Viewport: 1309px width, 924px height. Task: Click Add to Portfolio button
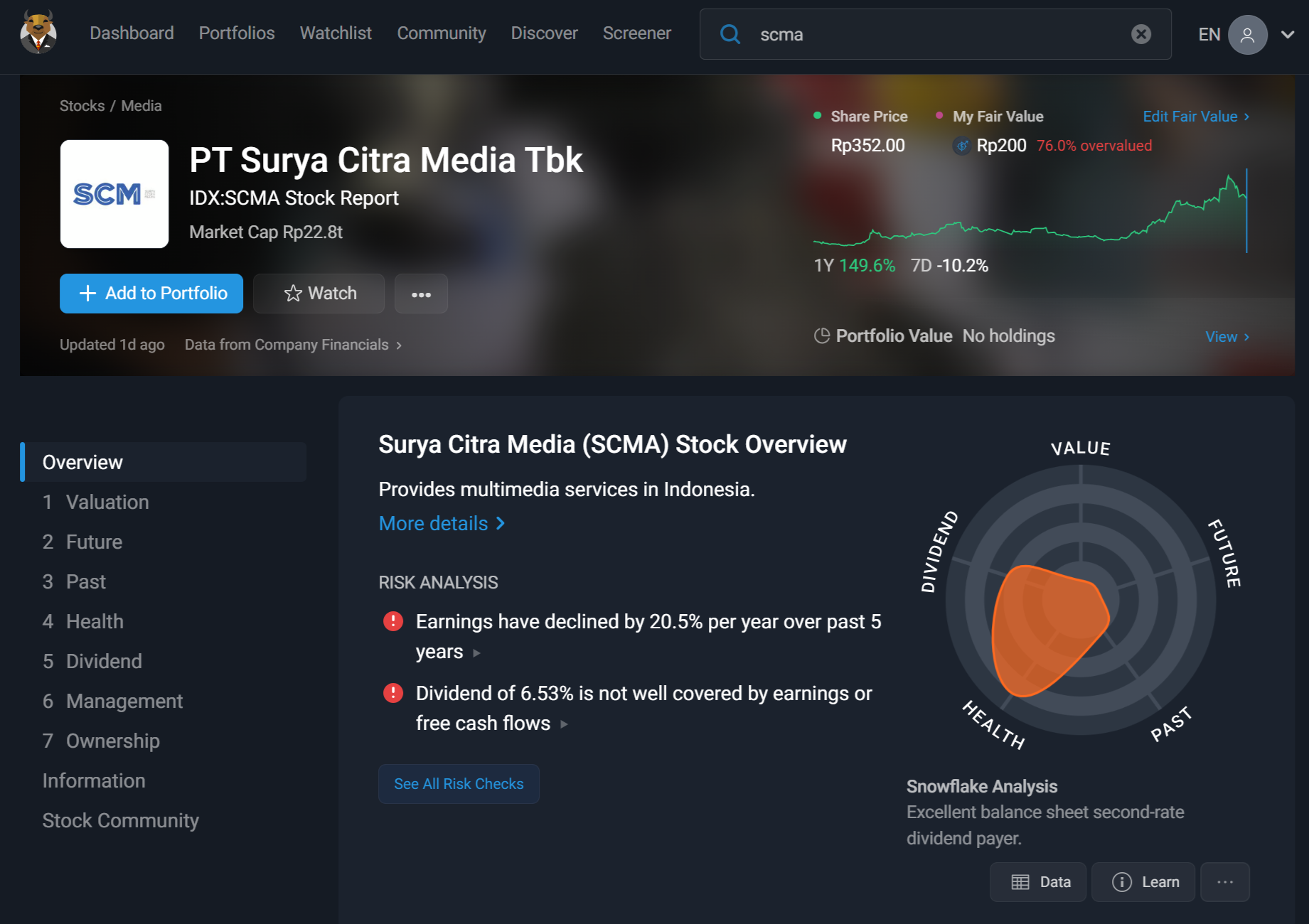tap(151, 294)
